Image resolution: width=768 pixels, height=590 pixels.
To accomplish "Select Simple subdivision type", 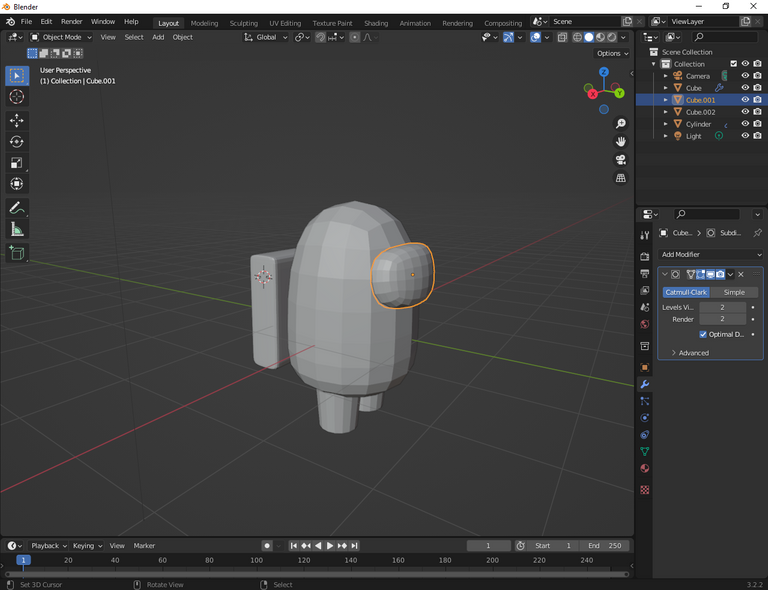I will 734,292.
